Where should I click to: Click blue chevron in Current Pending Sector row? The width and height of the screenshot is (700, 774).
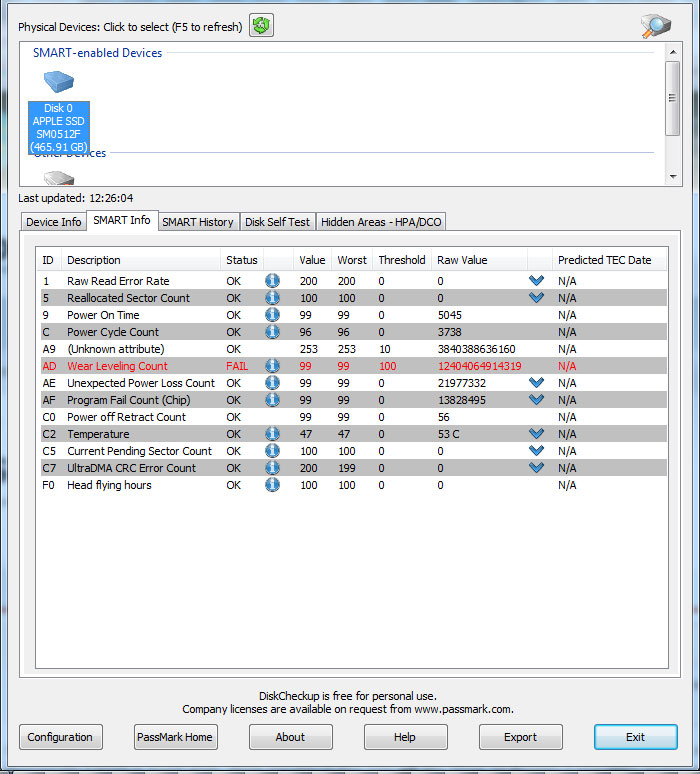(536, 450)
